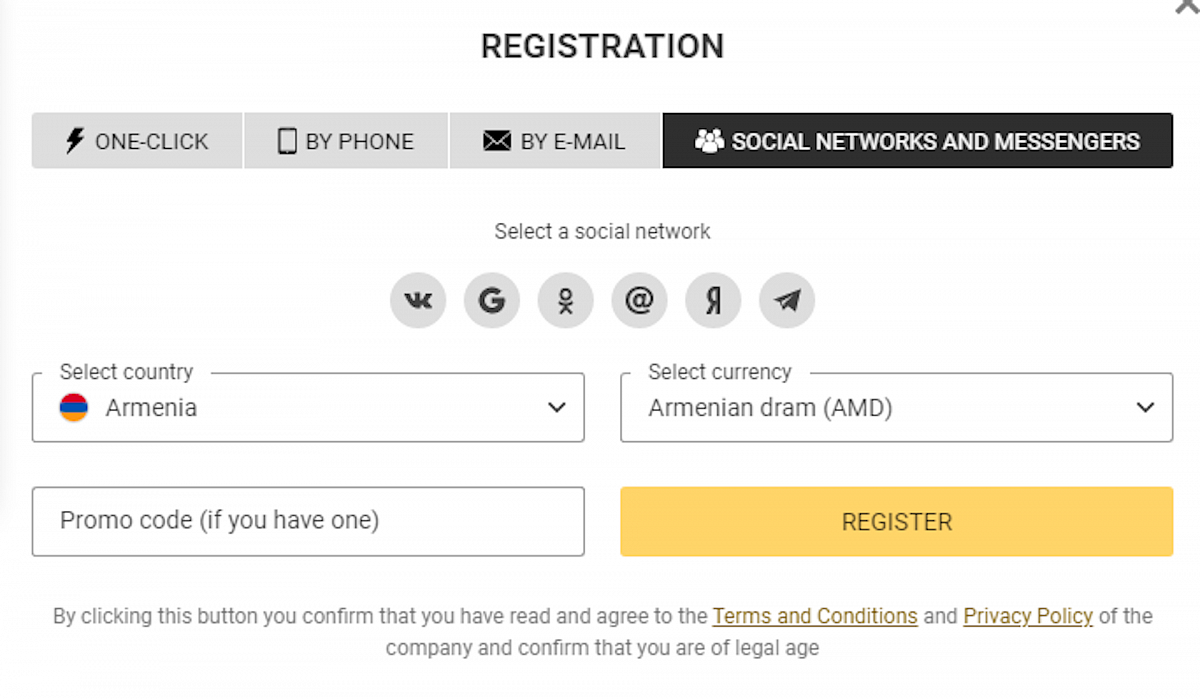This screenshot has width=1200, height=699.
Task: Click the Armenia flag icon
Action: pos(73,408)
